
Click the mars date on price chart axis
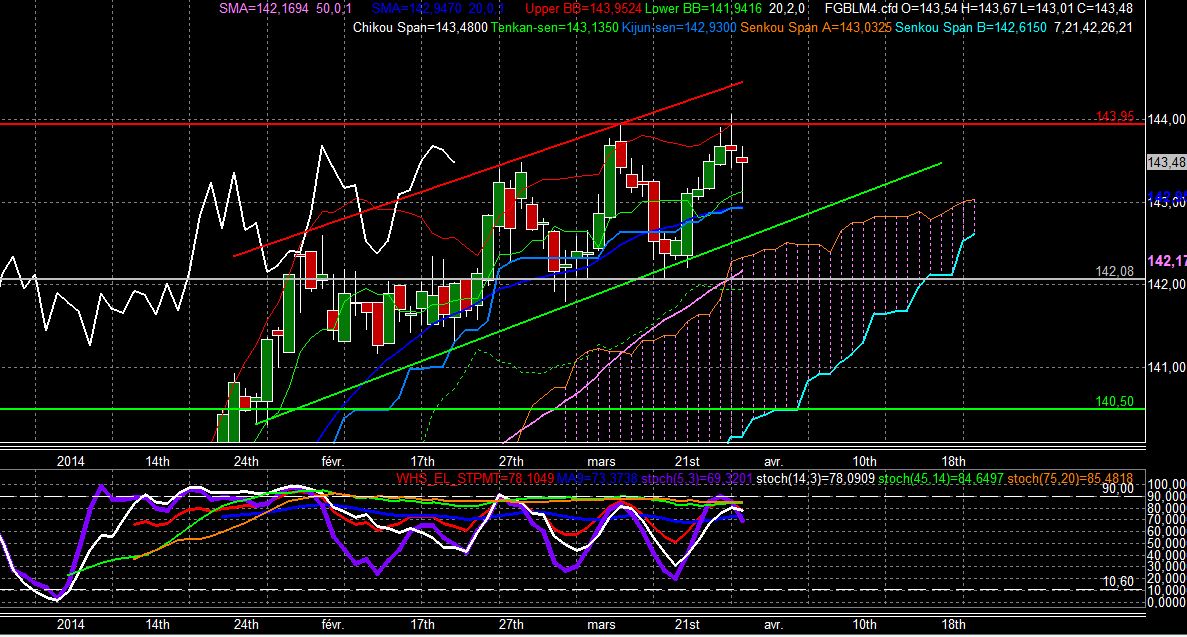(x=601, y=461)
